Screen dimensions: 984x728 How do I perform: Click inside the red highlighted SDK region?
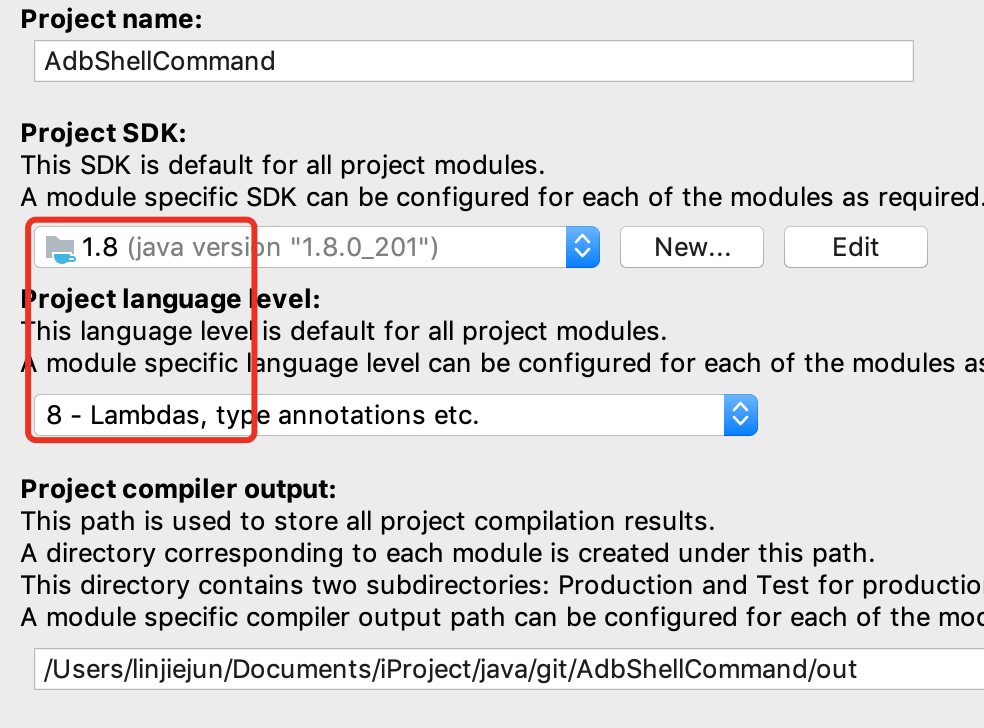(140, 330)
